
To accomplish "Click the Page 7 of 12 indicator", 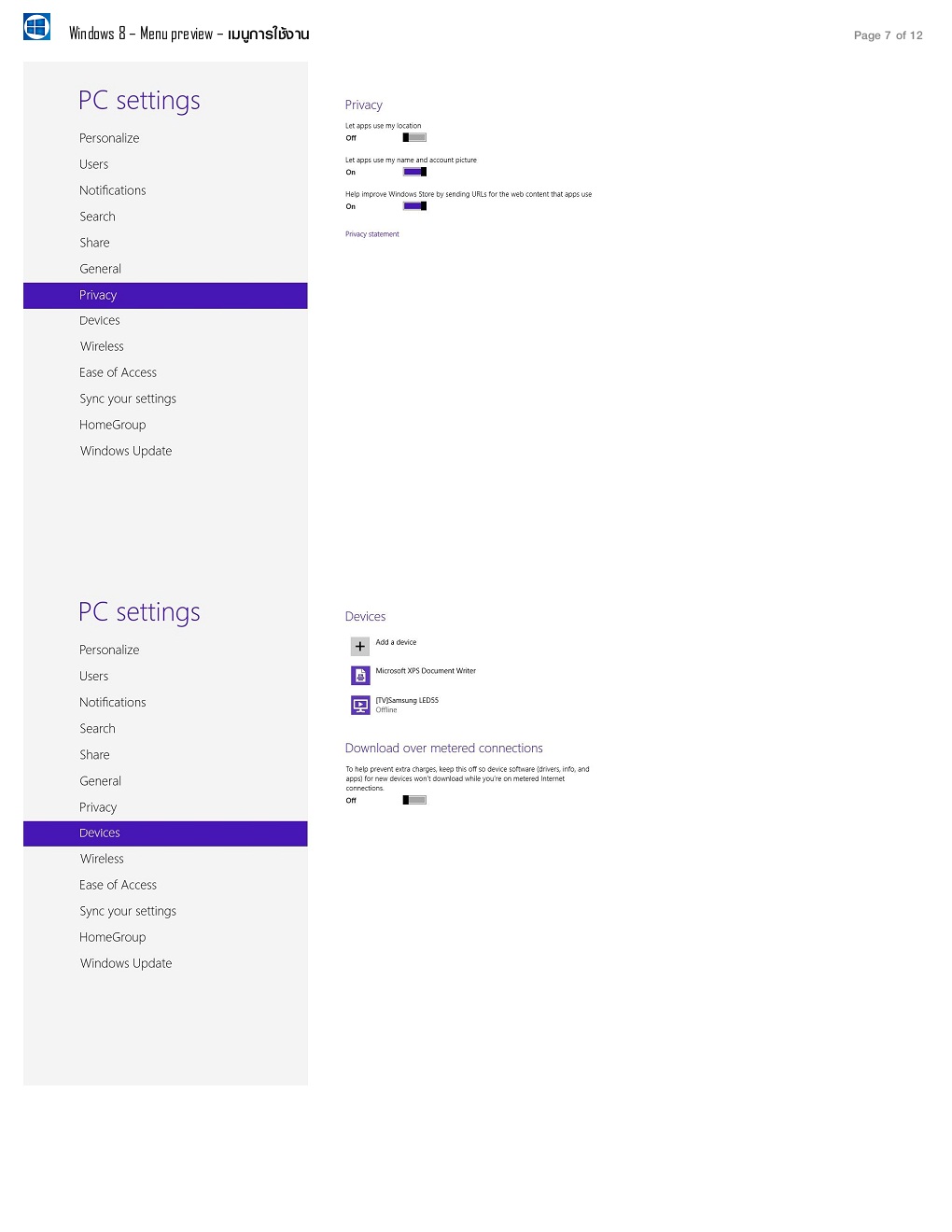I will (x=888, y=35).
